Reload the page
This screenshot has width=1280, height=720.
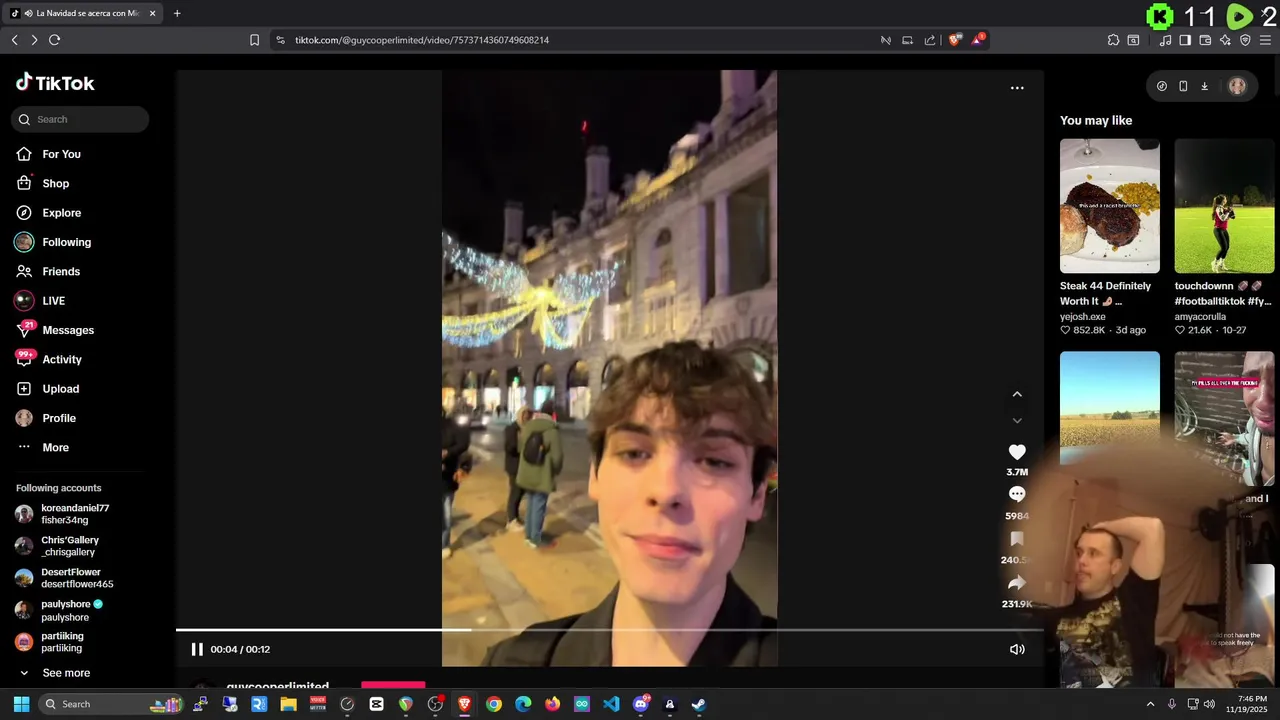point(54,40)
